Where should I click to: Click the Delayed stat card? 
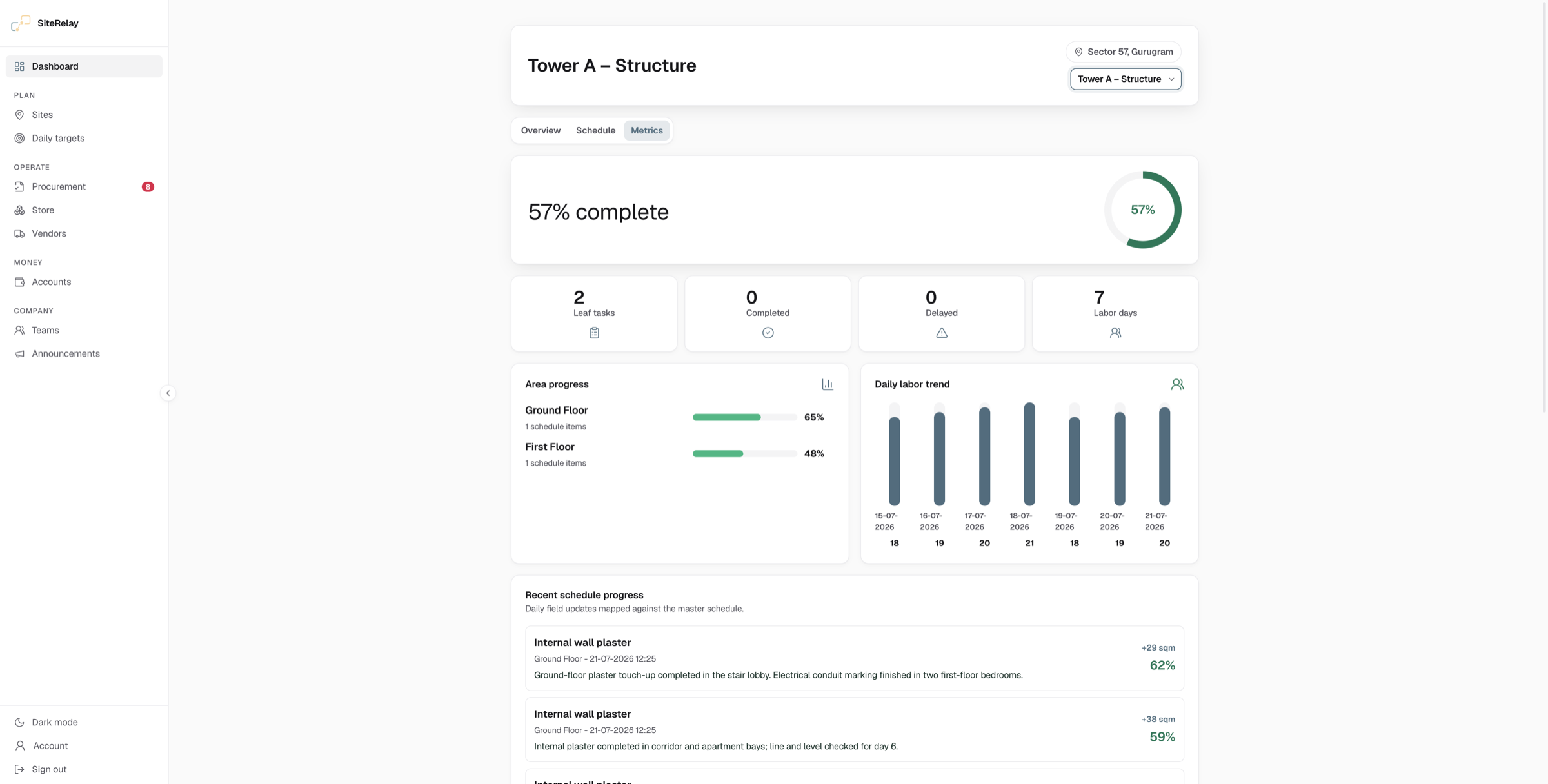tap(942, 314)
